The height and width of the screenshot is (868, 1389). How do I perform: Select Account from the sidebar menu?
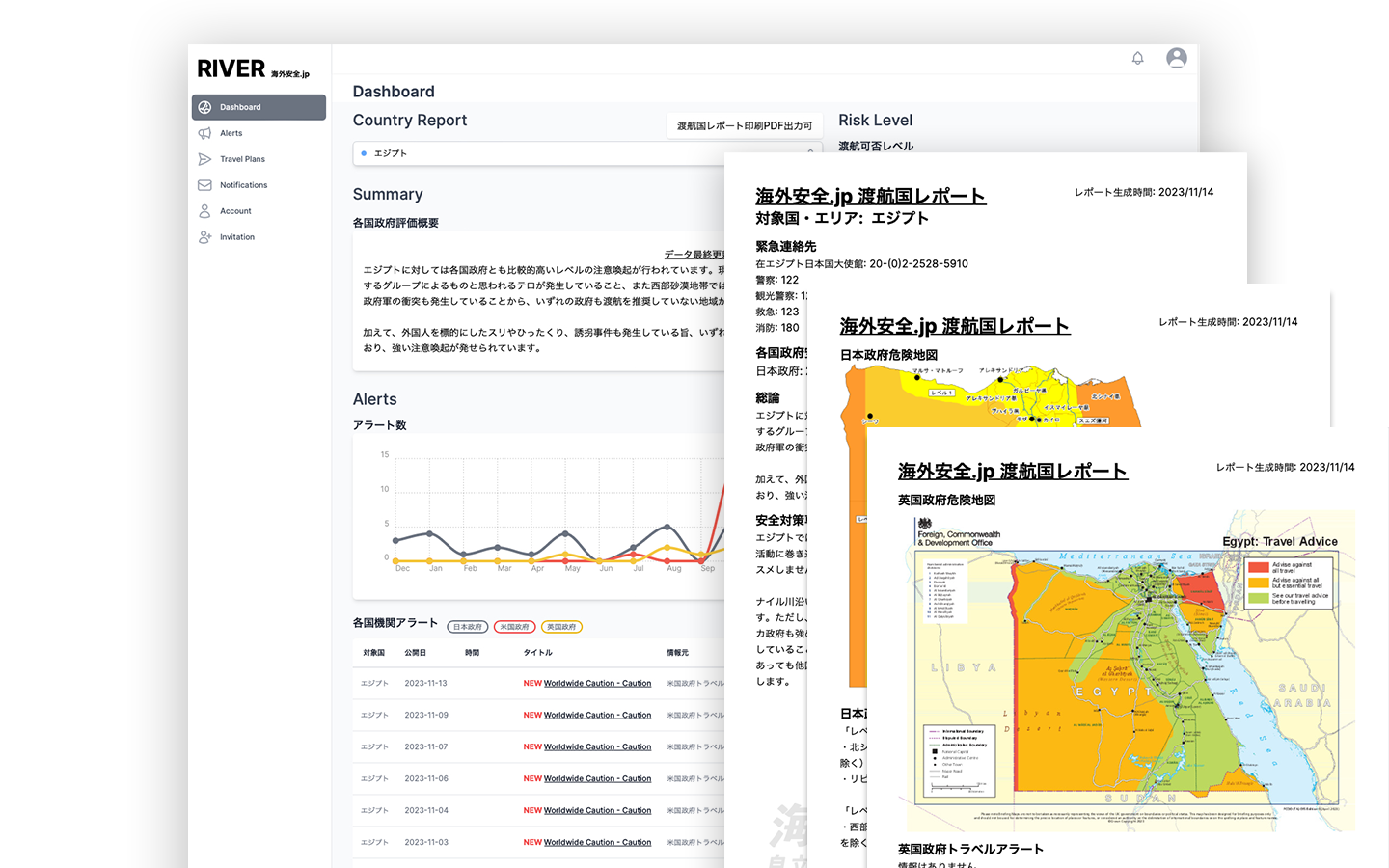[234, 210]
